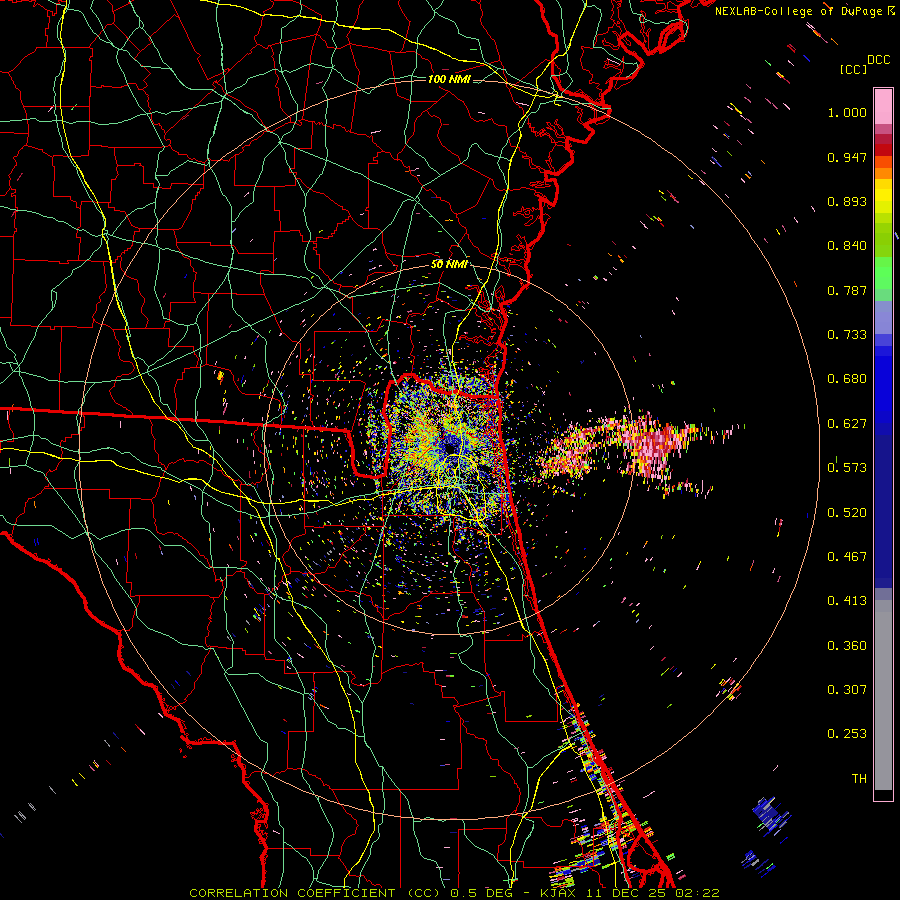Click the 02:22 timestamp in the caption

[698, 893]
